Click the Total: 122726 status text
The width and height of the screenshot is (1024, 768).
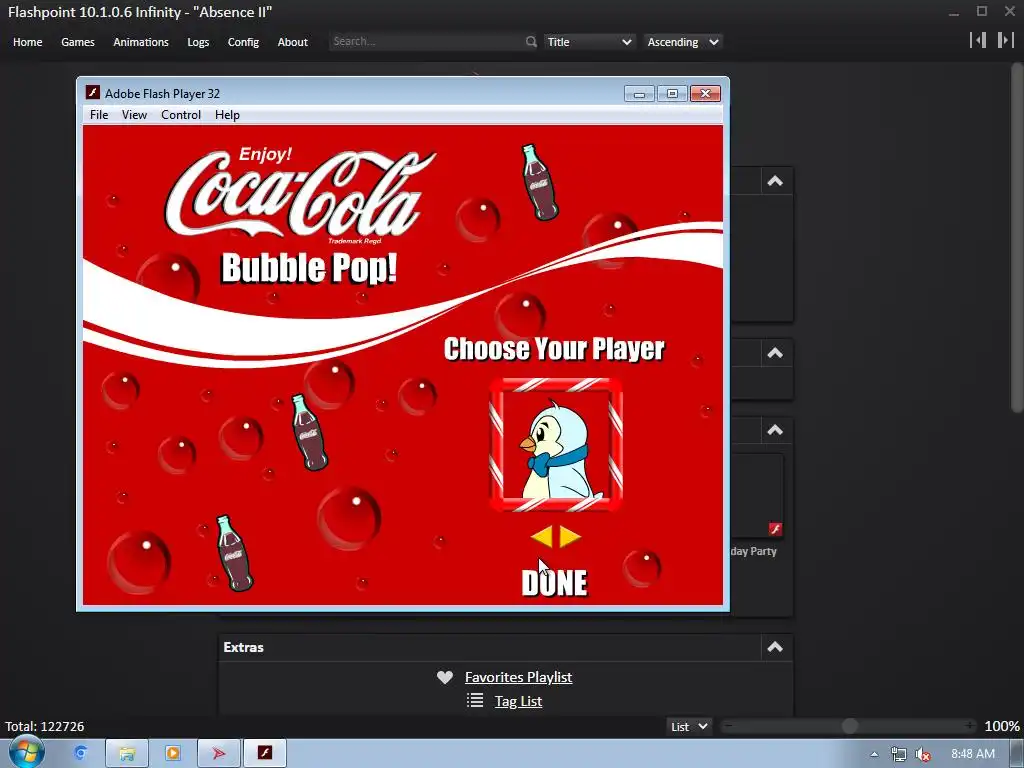(x=44, y=726)
